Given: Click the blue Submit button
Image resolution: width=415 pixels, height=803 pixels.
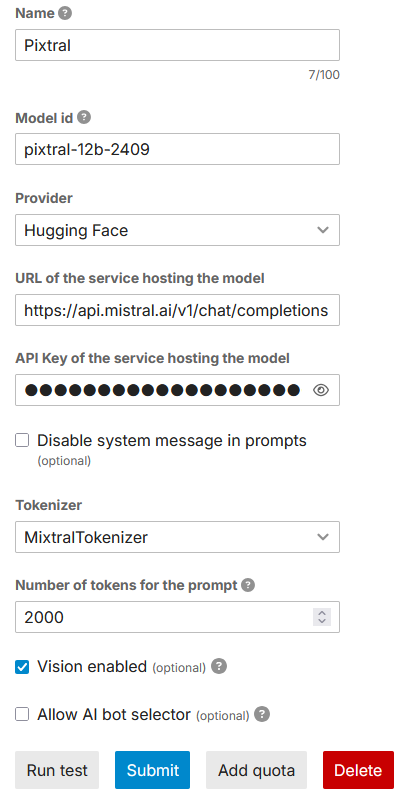Looking at the screenshot, I should [153, 770].
